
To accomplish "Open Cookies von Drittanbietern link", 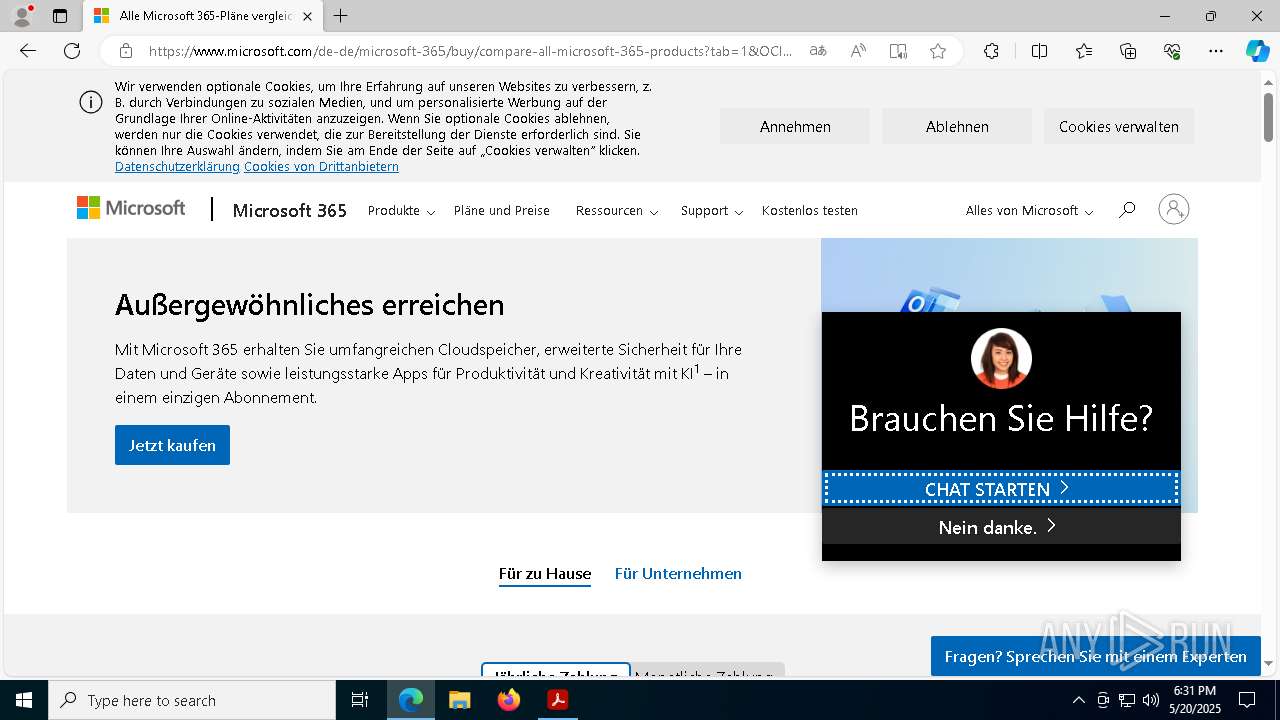I will click(321, 167).
